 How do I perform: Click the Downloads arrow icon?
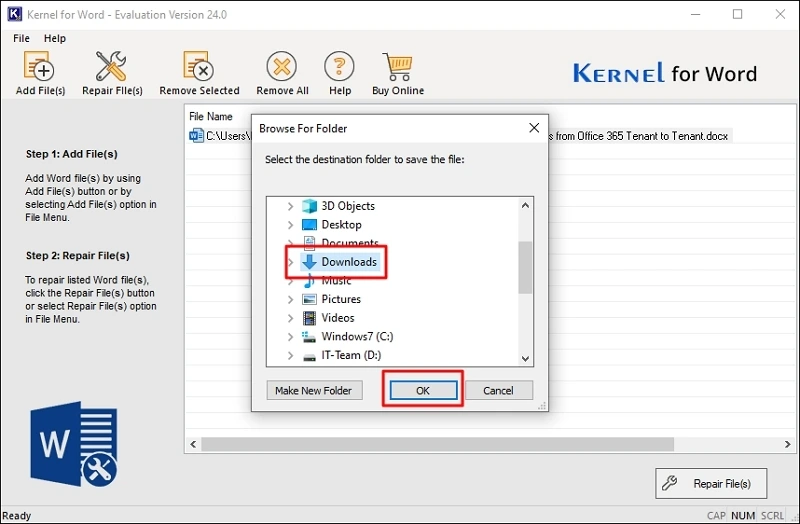click(309, 262)
